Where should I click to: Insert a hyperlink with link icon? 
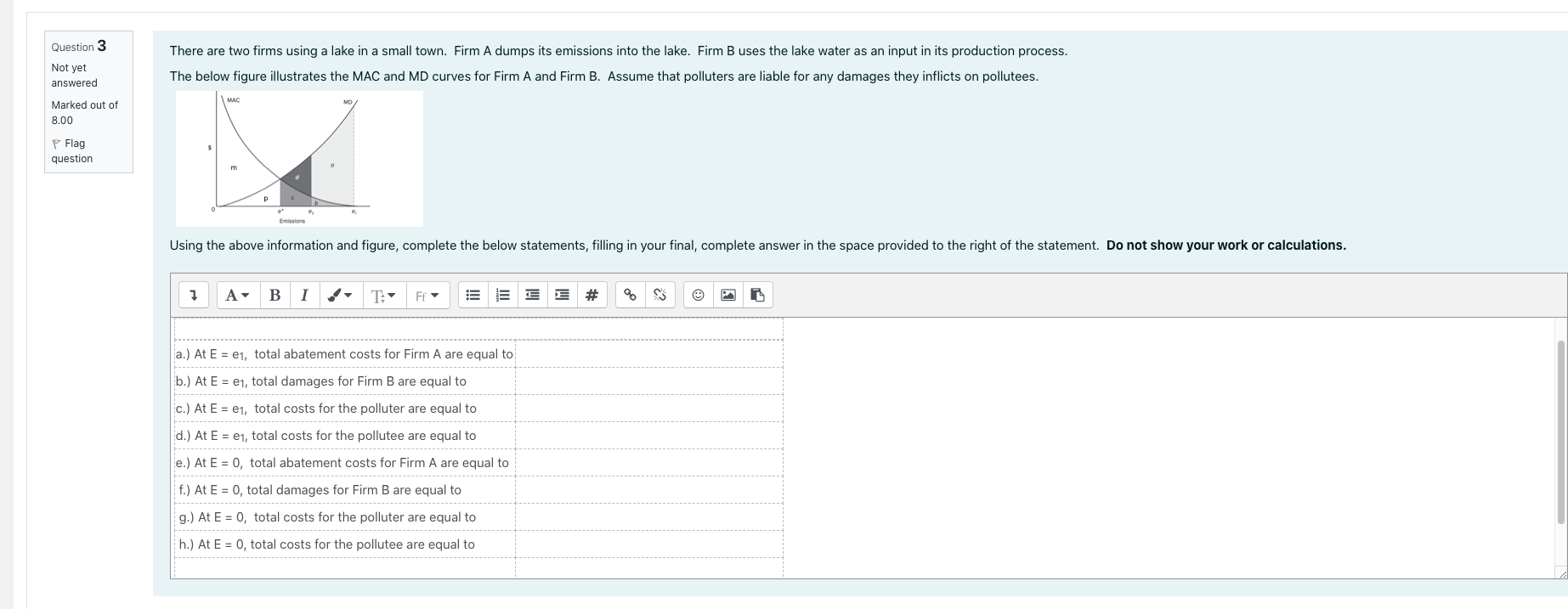(630, 295)
